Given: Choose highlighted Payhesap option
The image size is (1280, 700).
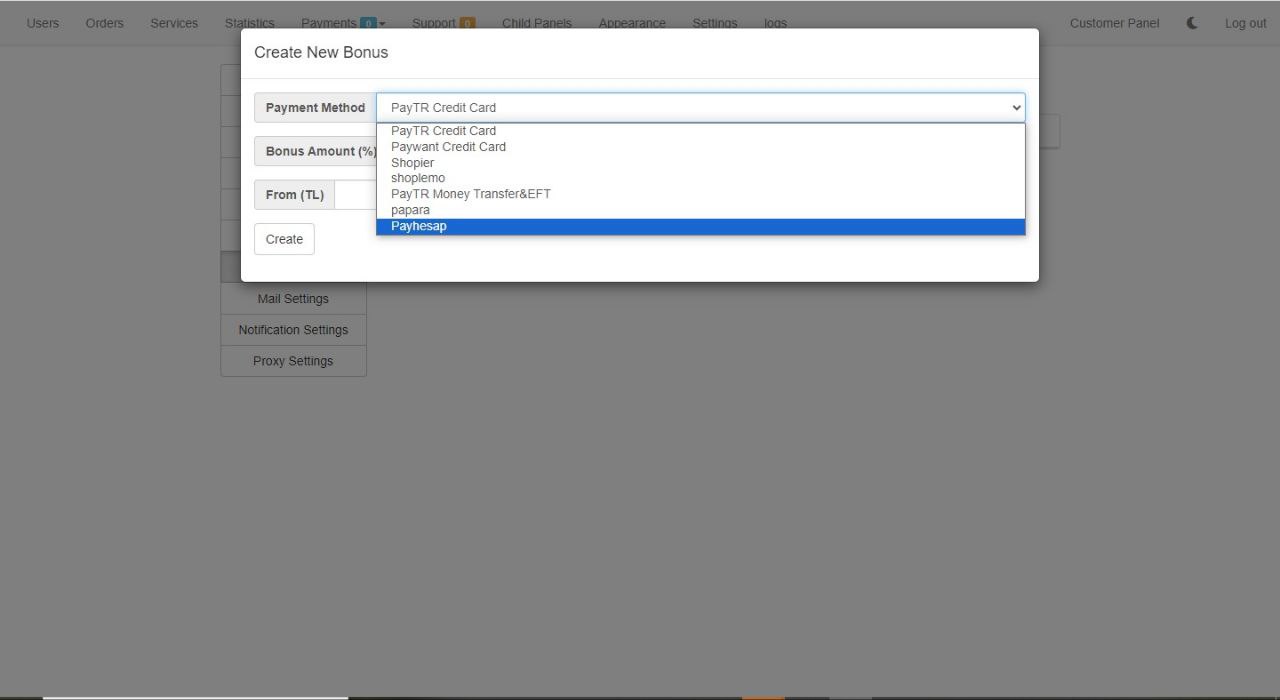Looking at the screenshot, I should click(419, 226).
